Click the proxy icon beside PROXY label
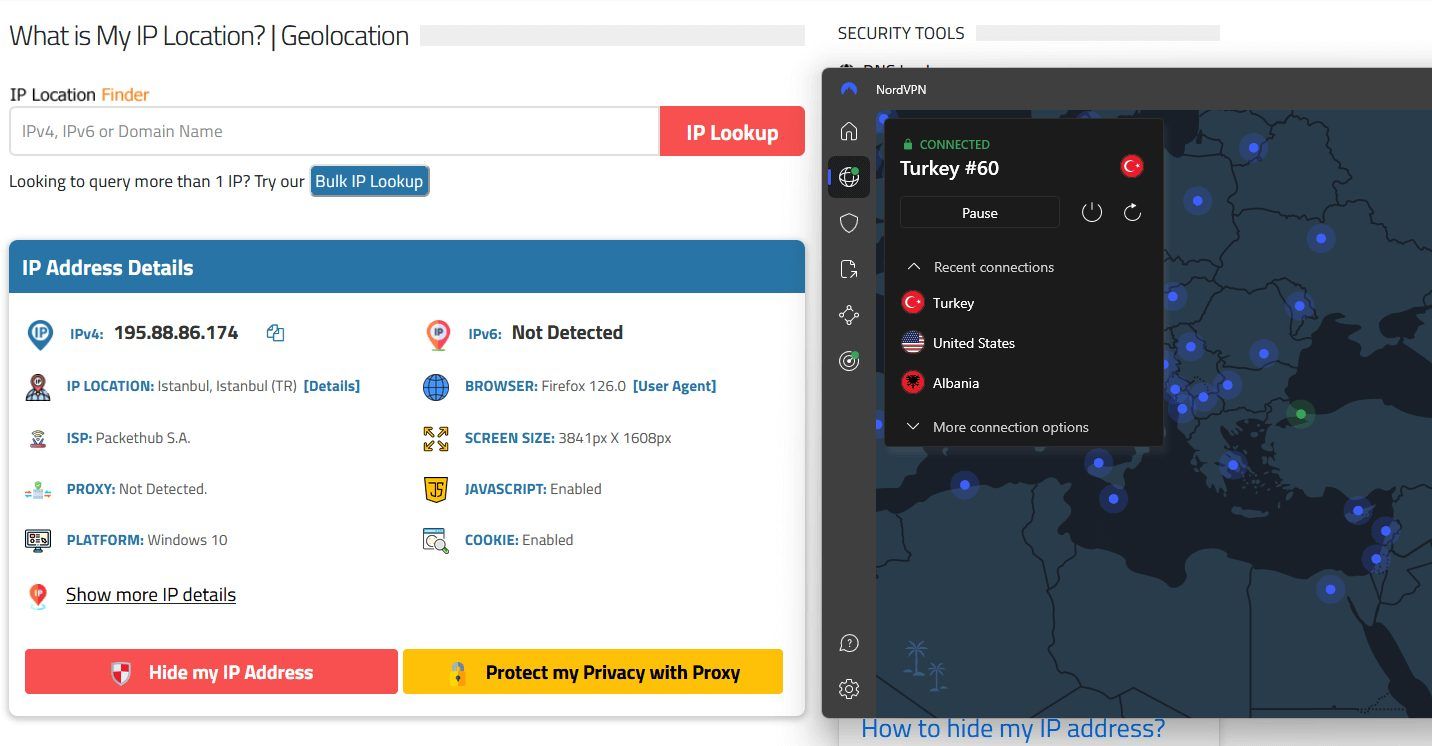The height and width of the screenshot is (746, 1432). coord(38,489)
